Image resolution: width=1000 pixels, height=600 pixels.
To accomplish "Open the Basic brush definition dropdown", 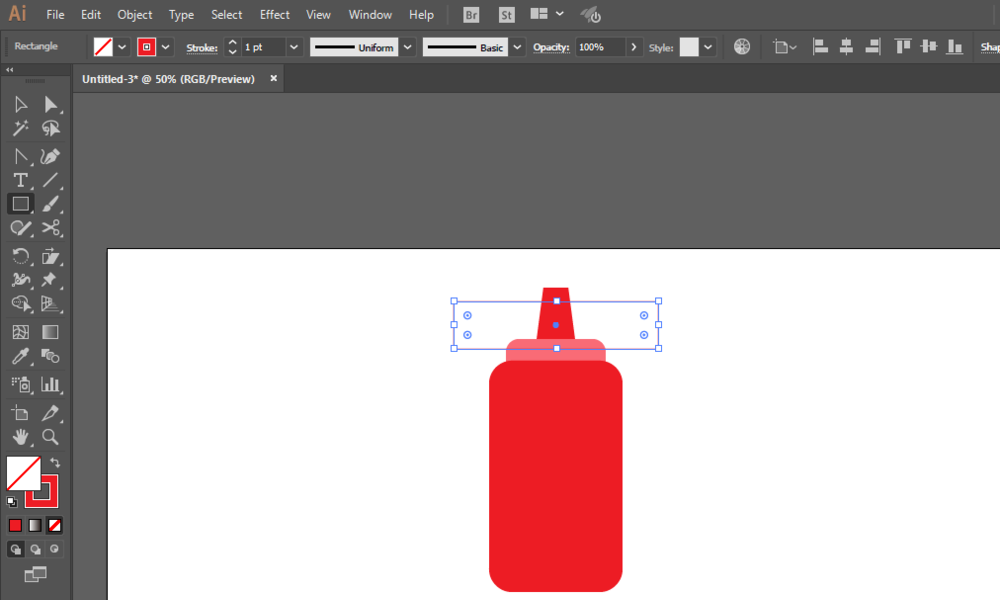I will click(517, 47).
